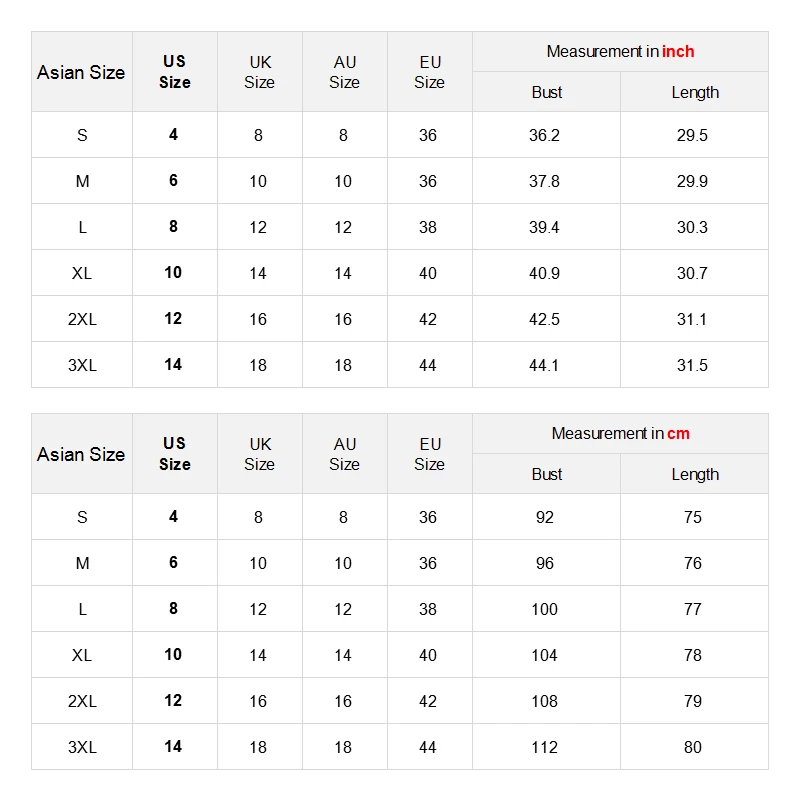Click the 37.8 bust measurement
800x800 pixels.
544,181
